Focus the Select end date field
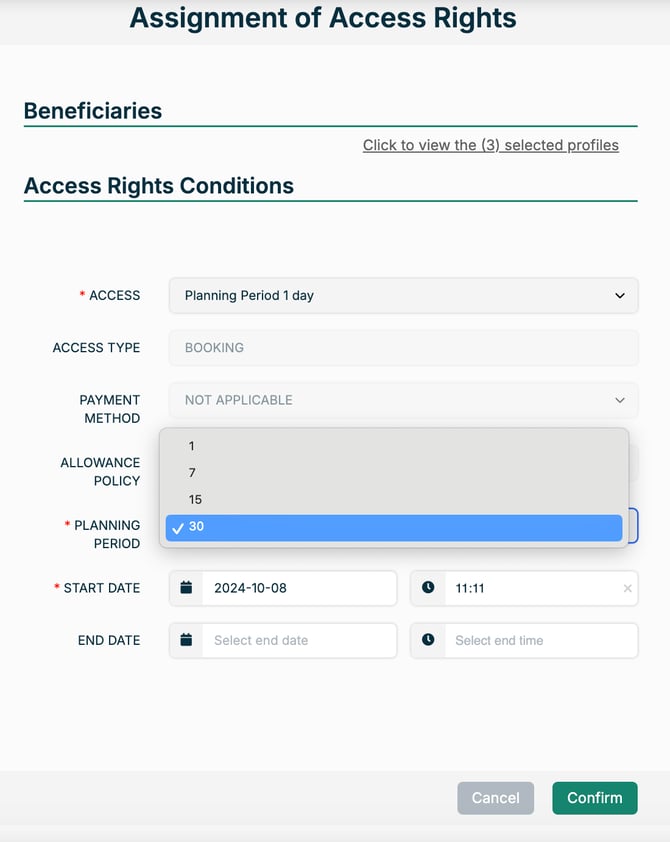 pyautogui.click(x=298, y=640)
